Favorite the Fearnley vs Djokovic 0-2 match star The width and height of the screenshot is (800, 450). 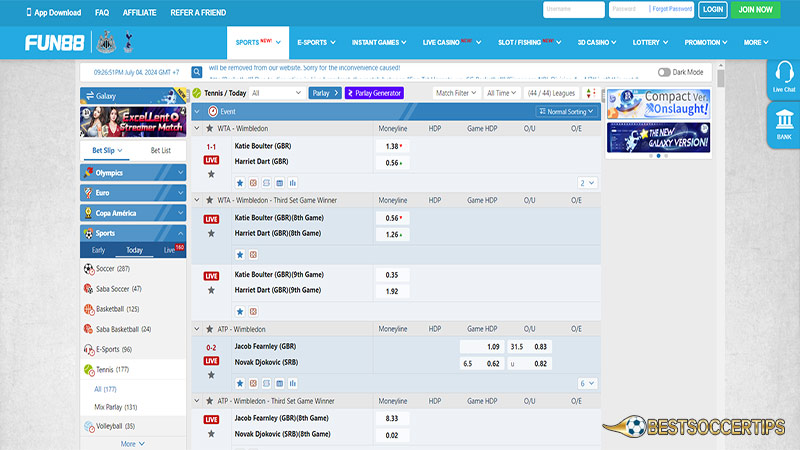click(211, 375)
